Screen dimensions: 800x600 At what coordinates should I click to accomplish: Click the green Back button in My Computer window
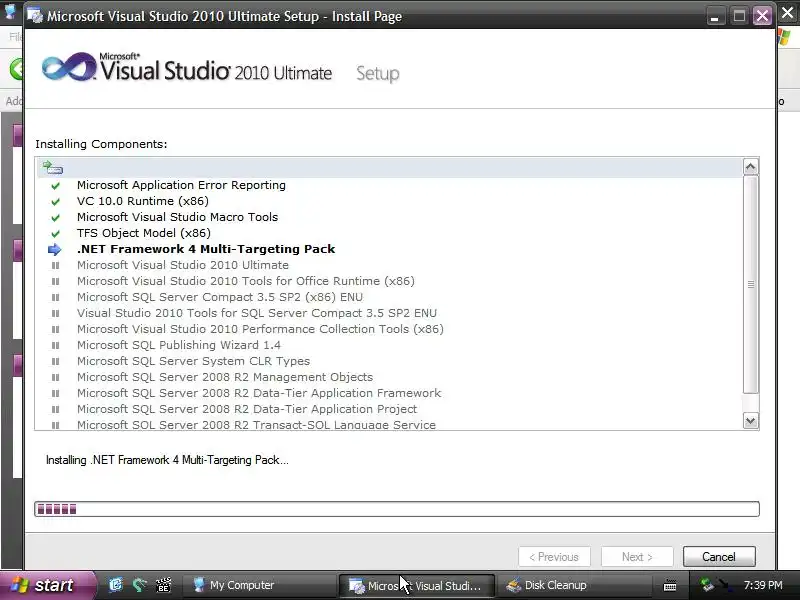17,68
